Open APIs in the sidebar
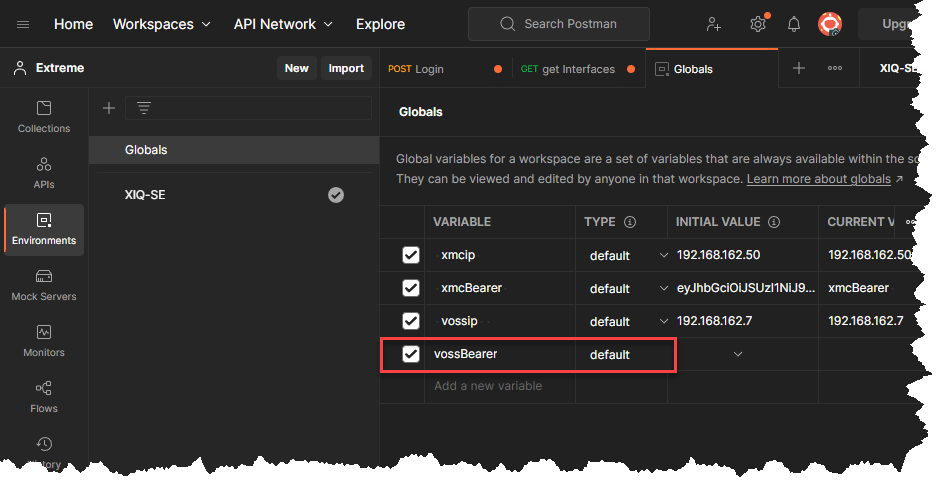The width and height of the screenshot is (937, 485). [44, 173]
